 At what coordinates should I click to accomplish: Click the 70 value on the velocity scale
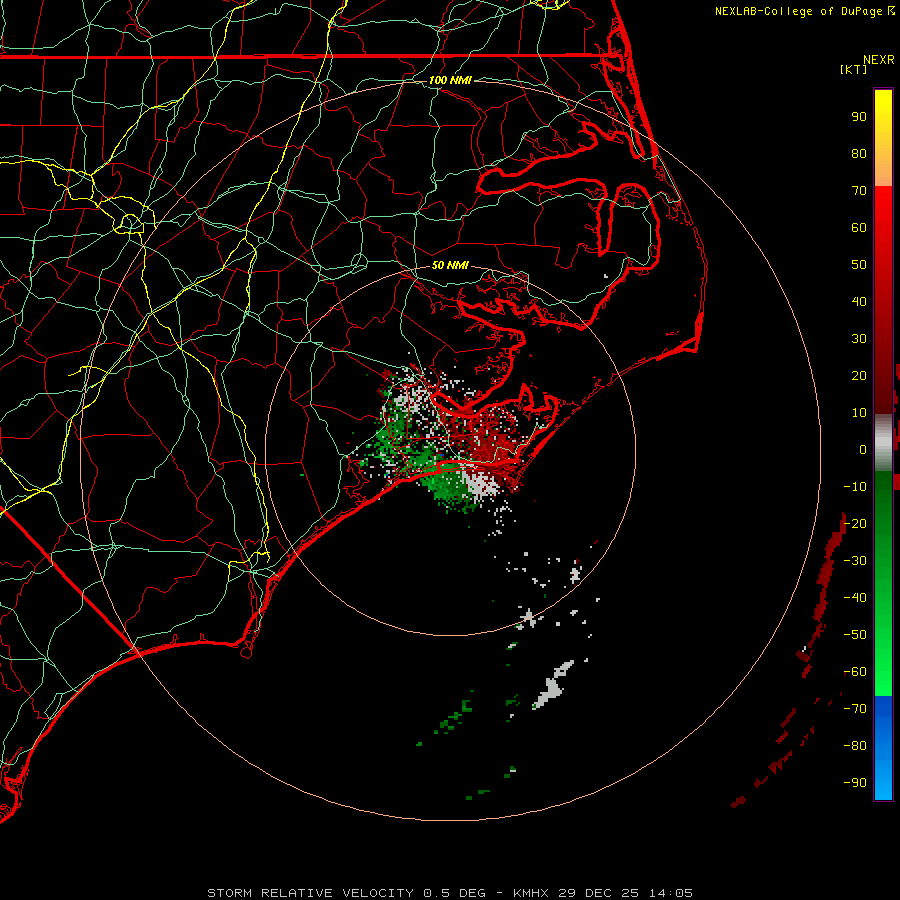click(859, 191)
